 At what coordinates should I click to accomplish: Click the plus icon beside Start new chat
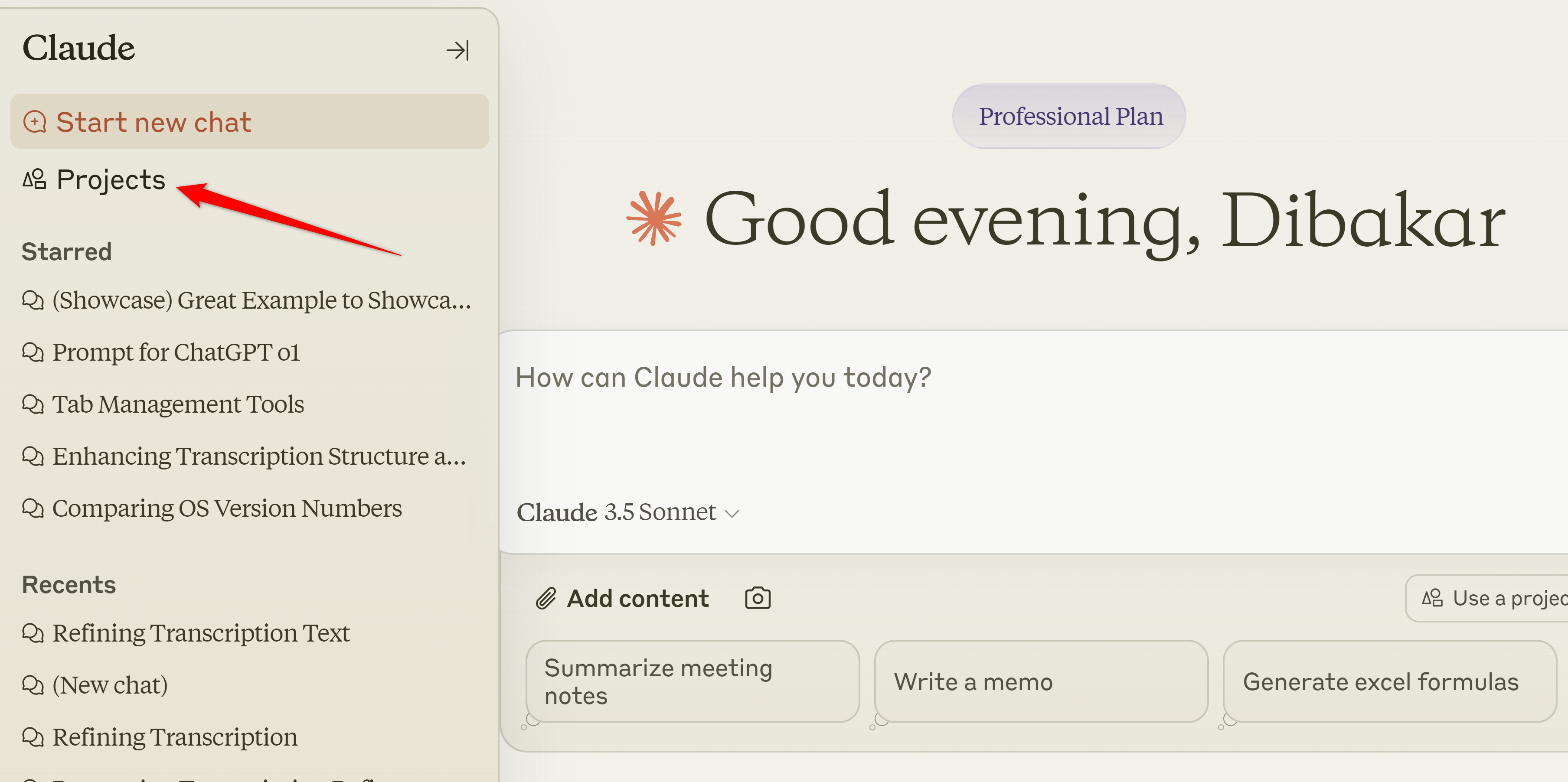point(35,122)
